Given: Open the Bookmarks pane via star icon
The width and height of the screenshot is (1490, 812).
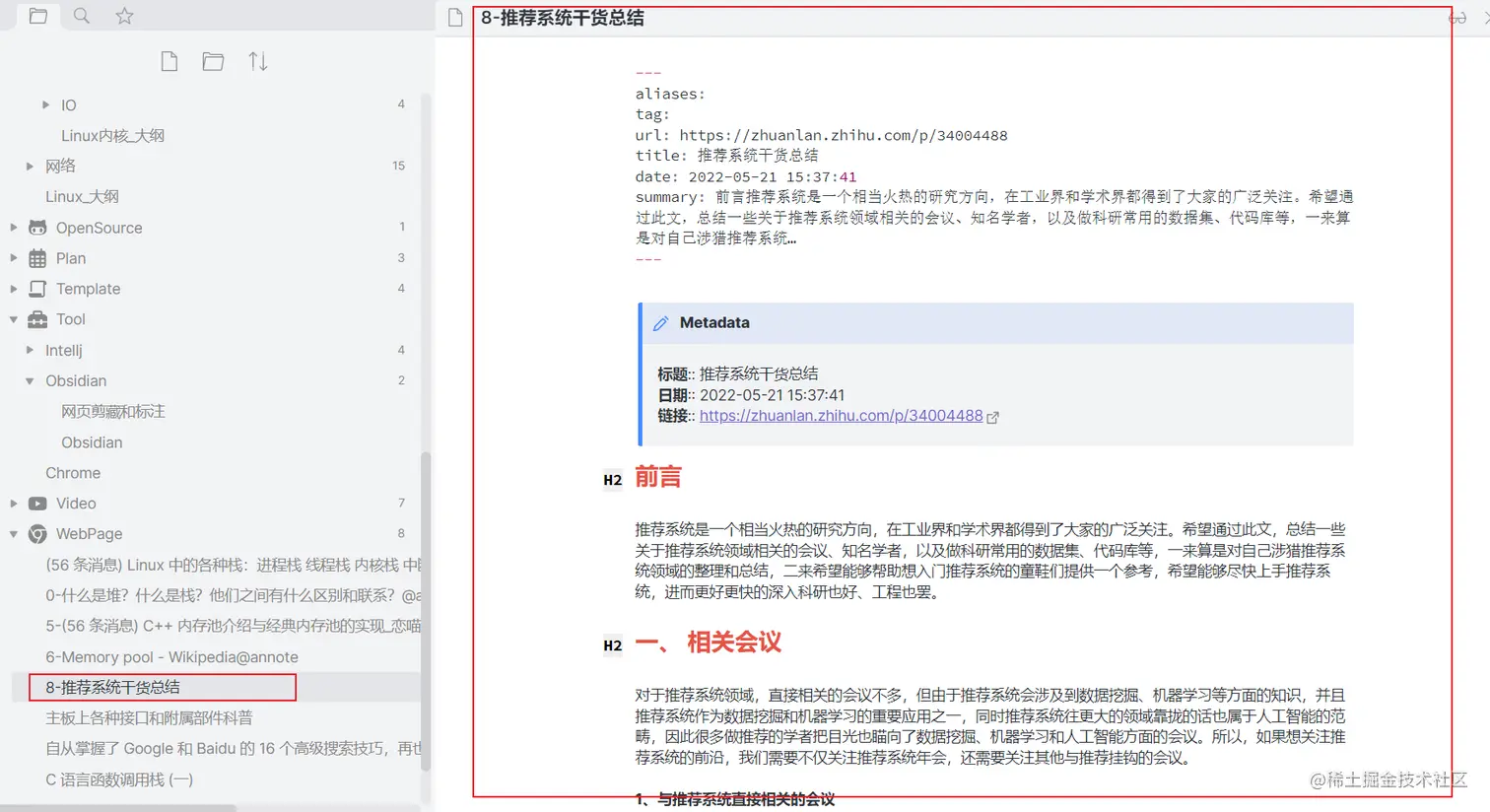Looking at the screenshot, I should (x=122, y=16).
